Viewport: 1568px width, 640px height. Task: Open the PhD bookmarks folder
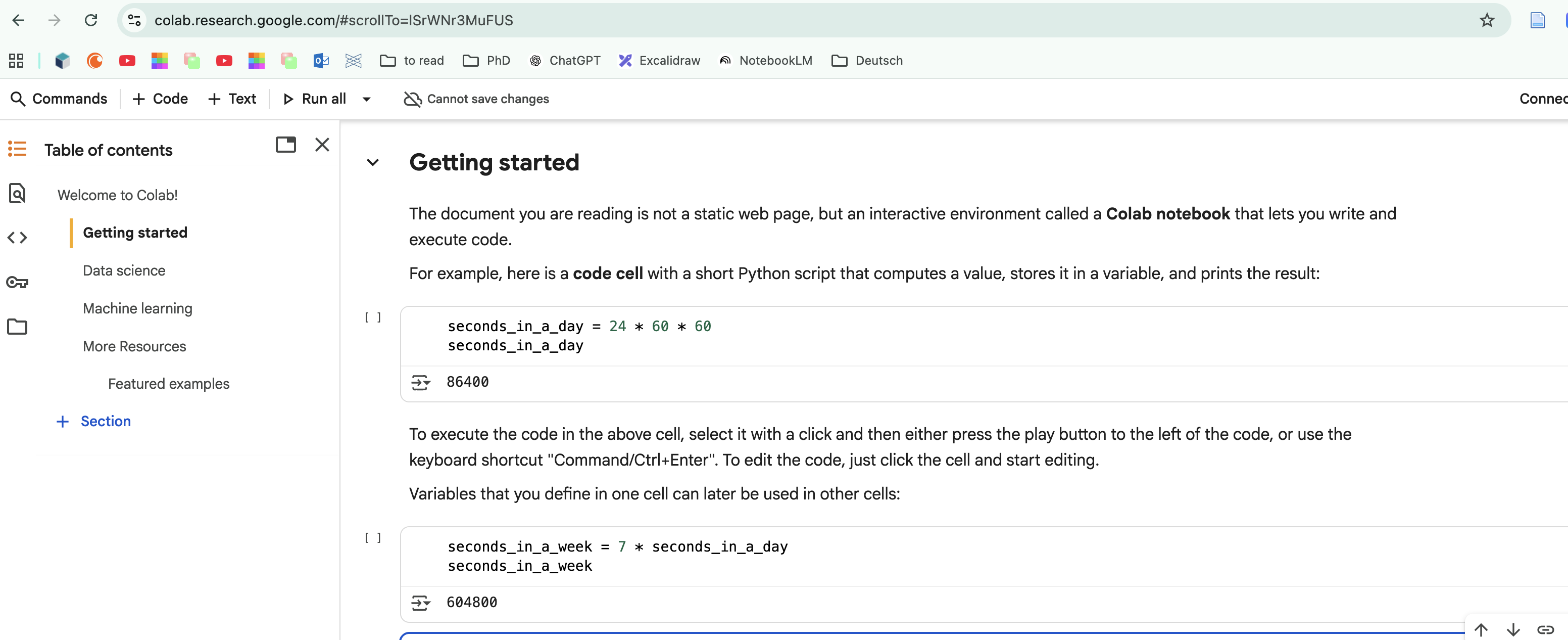point(486,60)
